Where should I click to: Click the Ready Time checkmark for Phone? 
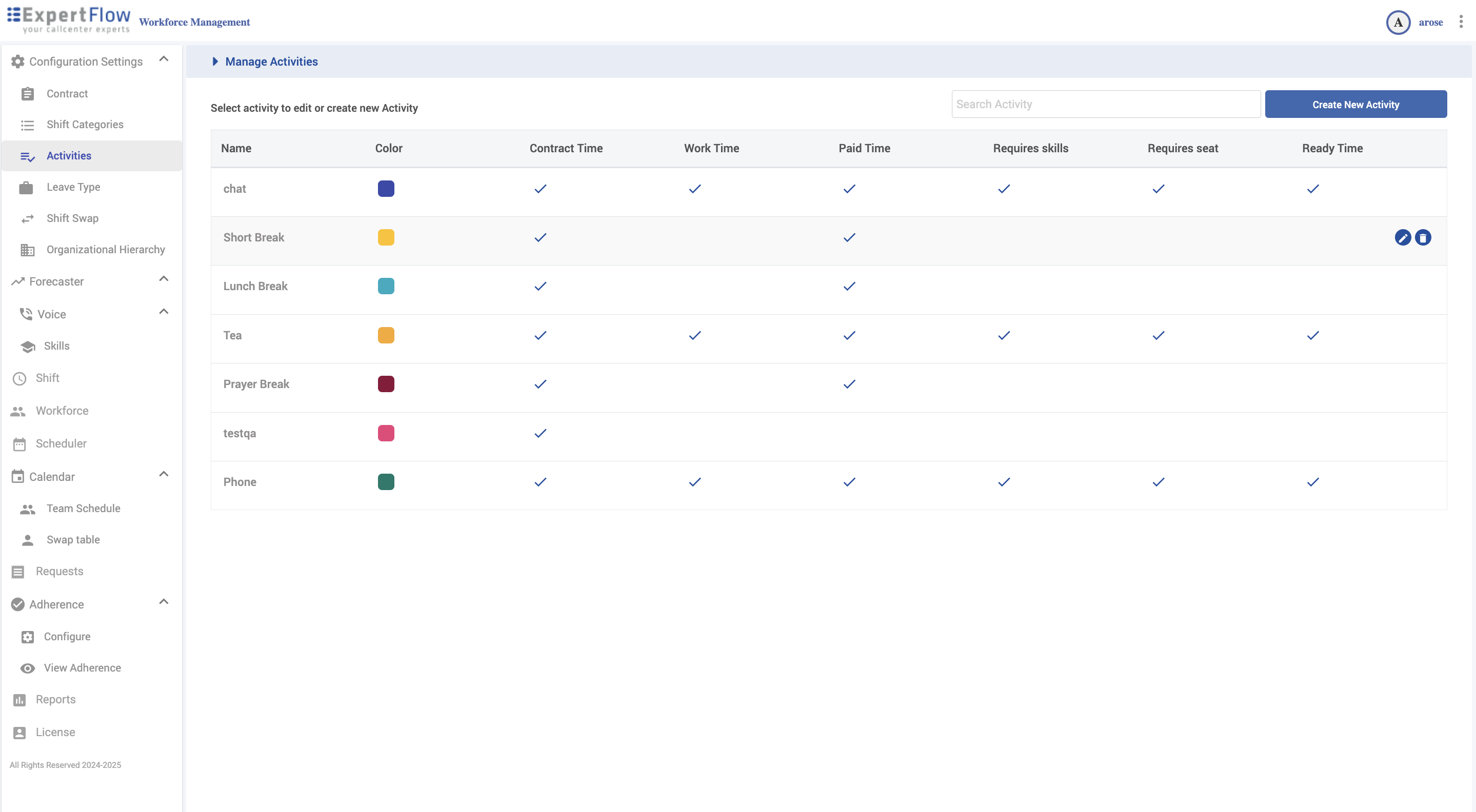[1313, 481]
